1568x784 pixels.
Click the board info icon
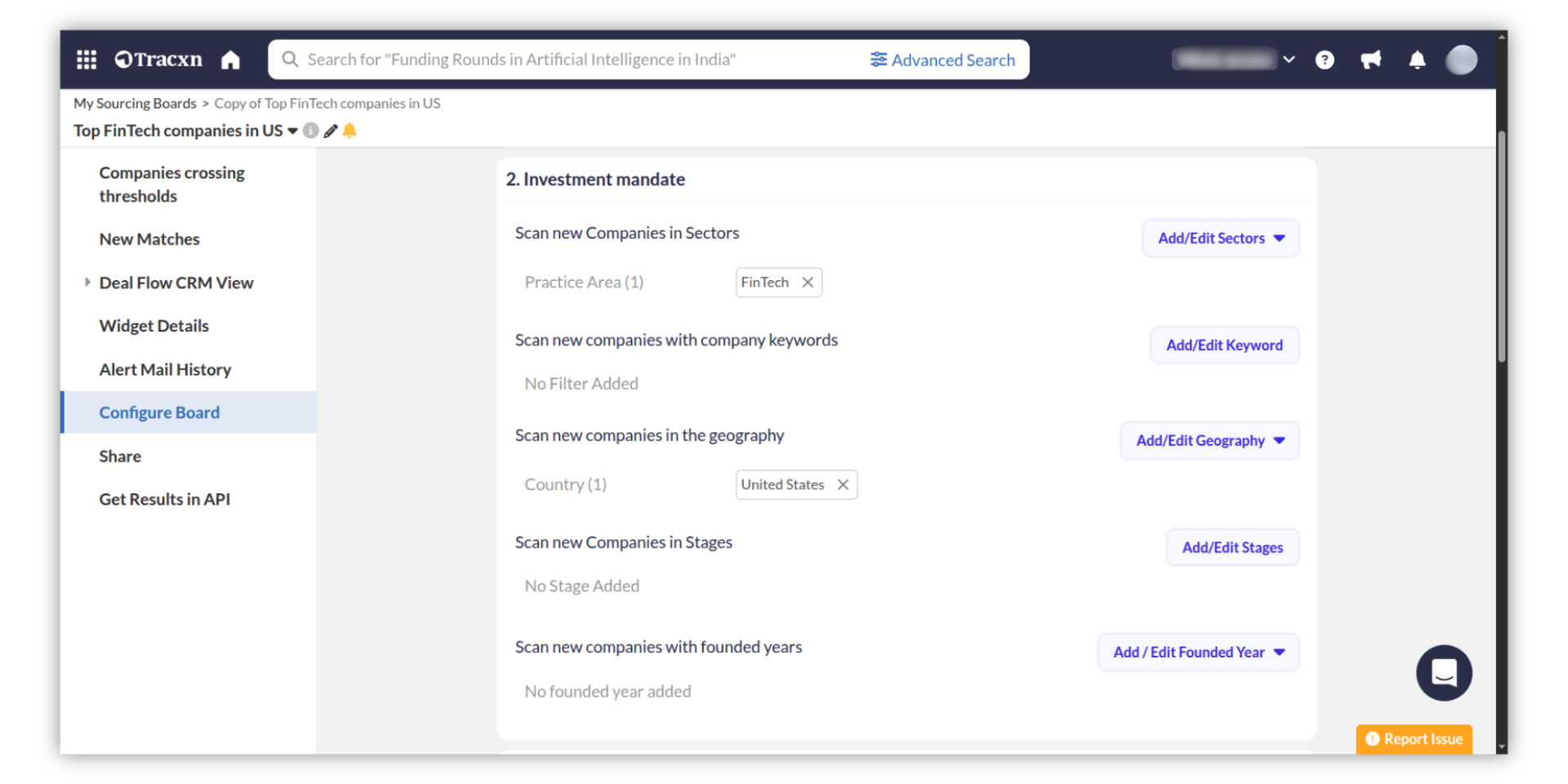tap(310, 131)
